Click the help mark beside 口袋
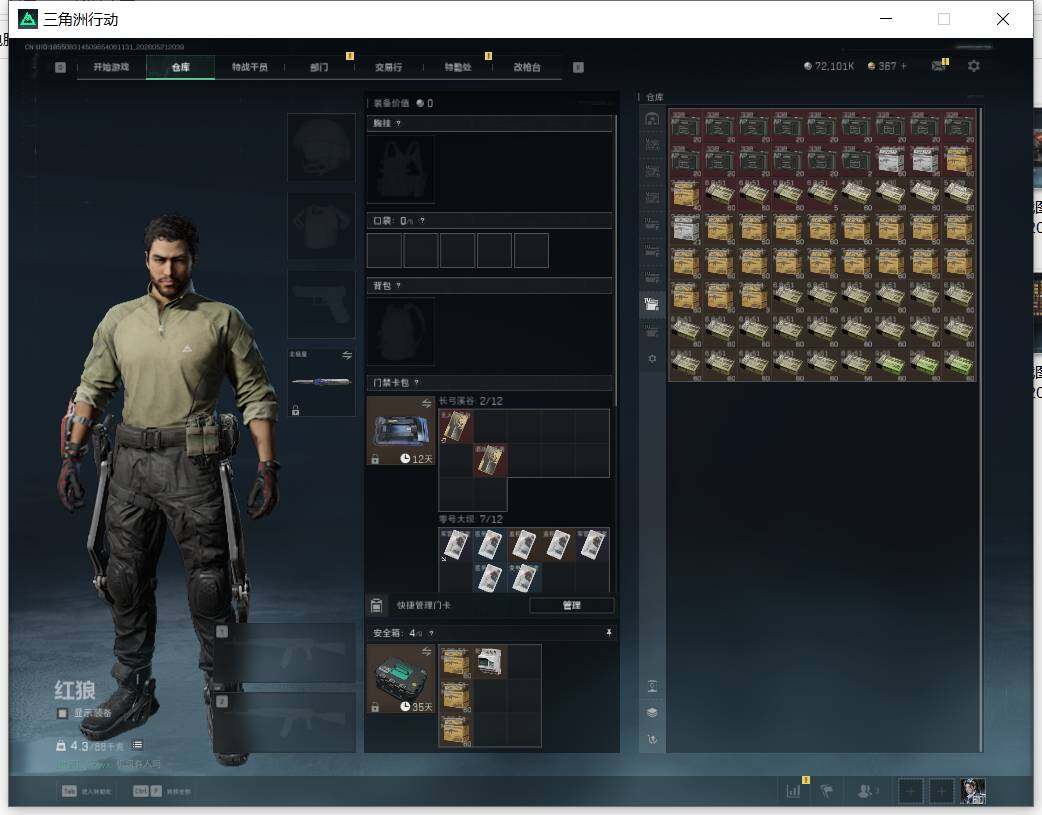Viewport: 1042px width, 815px height. (x=422, y=221)
